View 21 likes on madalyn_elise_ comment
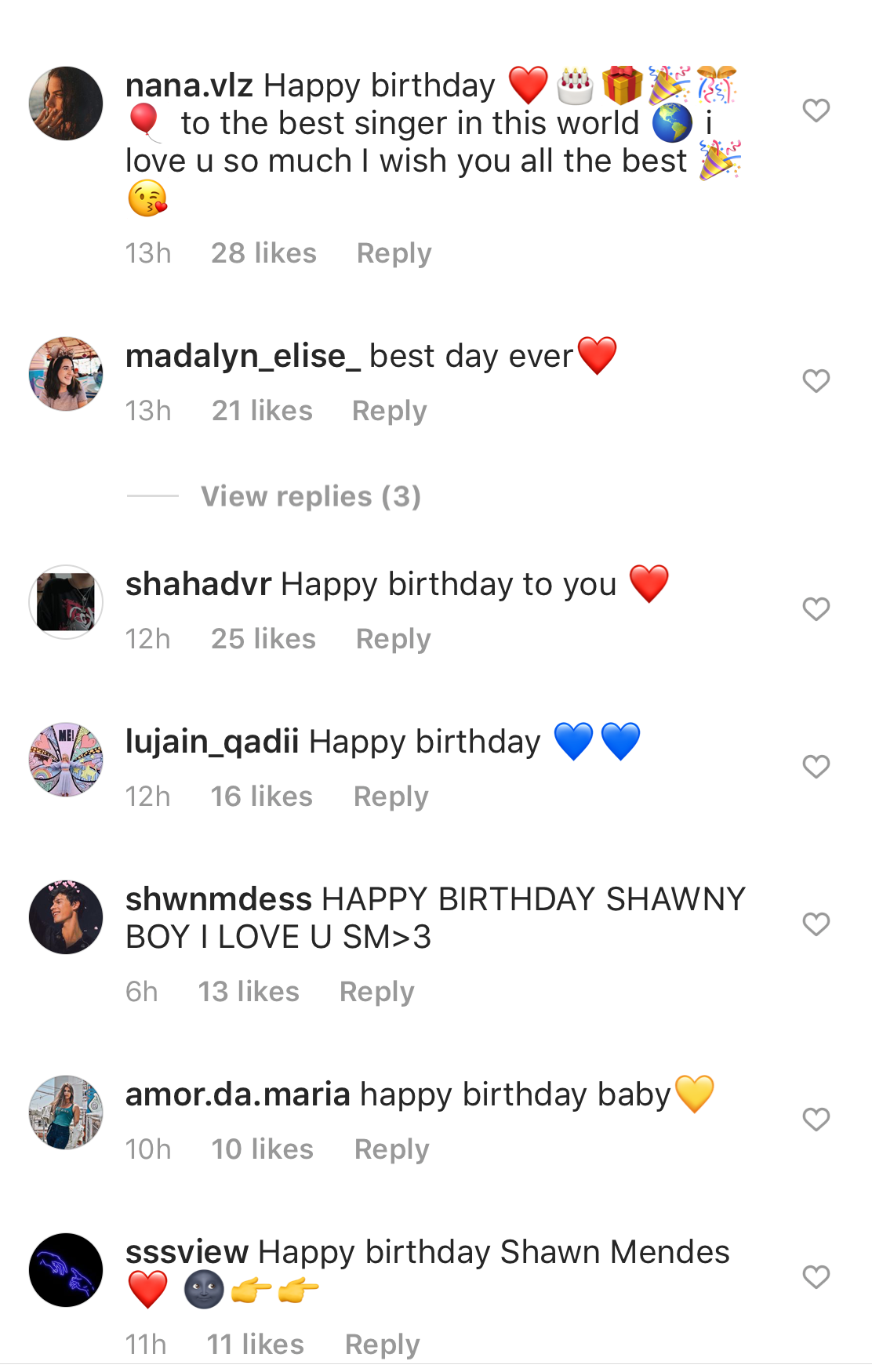 262,411
